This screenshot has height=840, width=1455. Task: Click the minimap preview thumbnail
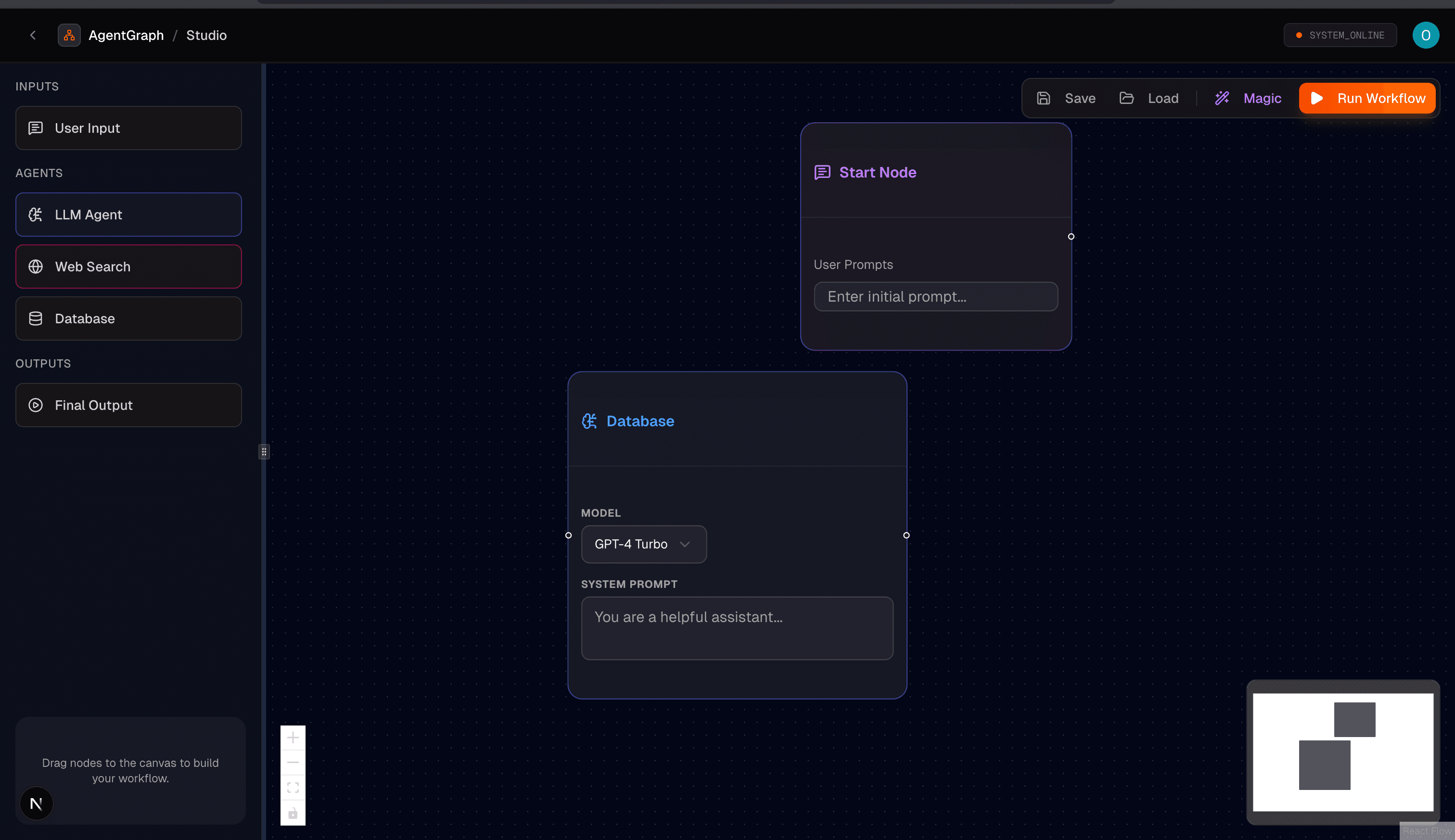[x=1342, y=752]
